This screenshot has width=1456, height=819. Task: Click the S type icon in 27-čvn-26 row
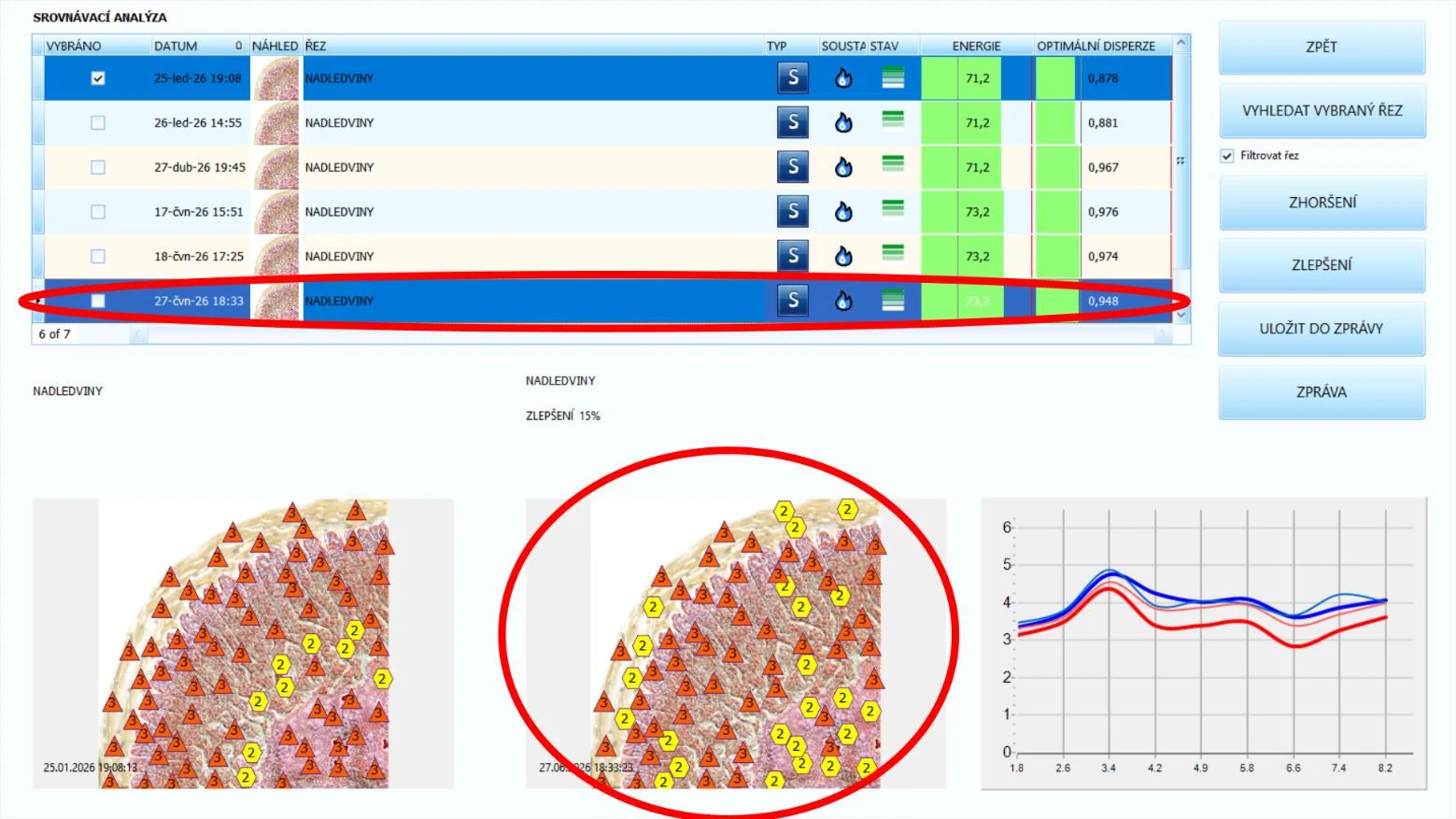[x=793, y=300]
